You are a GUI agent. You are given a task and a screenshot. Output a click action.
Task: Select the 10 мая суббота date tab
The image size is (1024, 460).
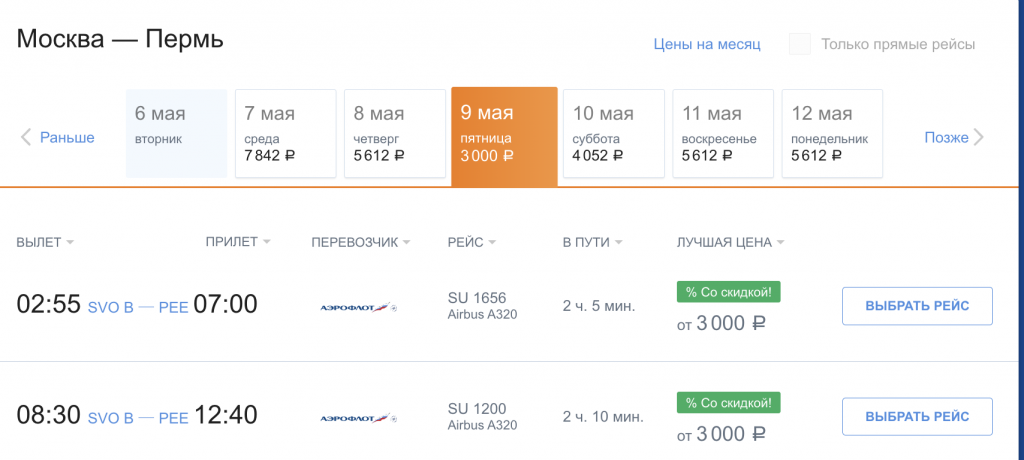coord(614,133)
